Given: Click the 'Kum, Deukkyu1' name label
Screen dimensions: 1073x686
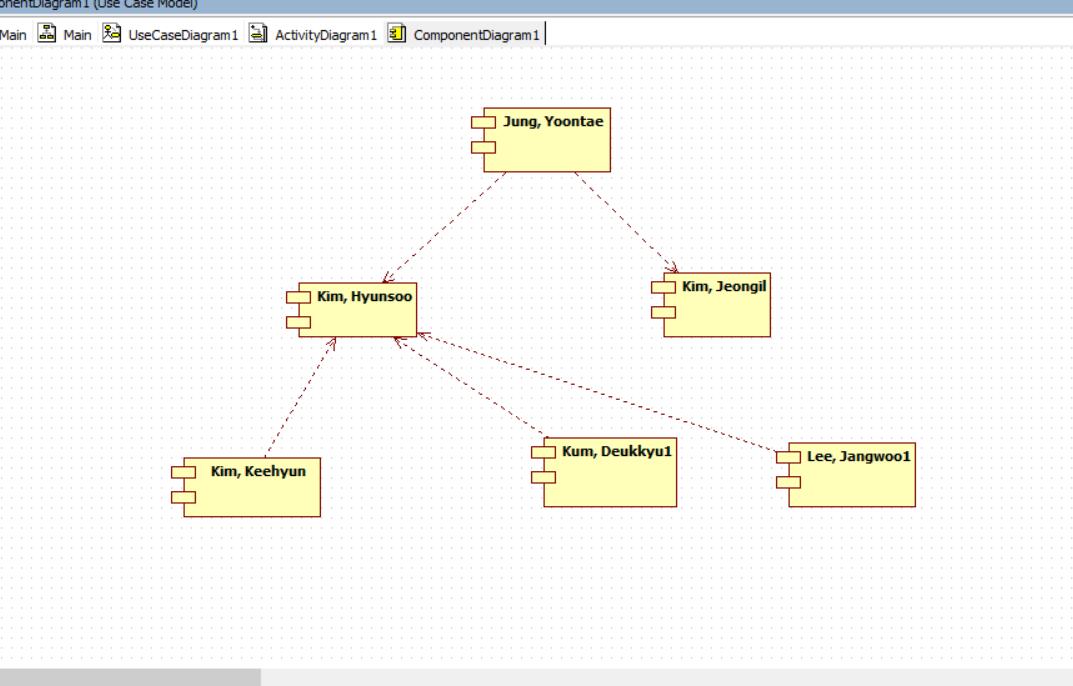Looking at the screenshot, I should coord(617,451).
